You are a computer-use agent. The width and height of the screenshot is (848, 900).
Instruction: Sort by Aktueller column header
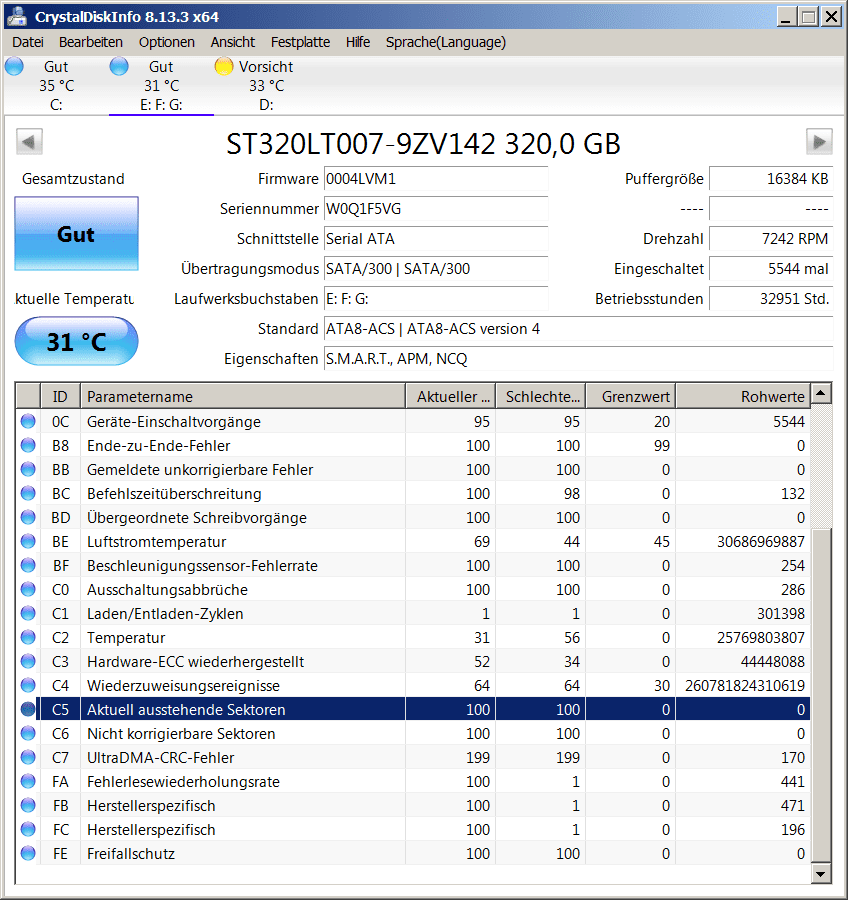tap(451, 396)
